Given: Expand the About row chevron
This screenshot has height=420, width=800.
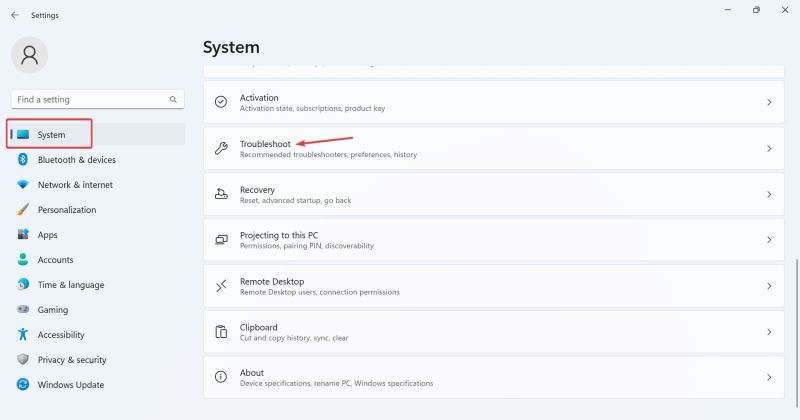Looking at the screenshot, I should point(769,378).
